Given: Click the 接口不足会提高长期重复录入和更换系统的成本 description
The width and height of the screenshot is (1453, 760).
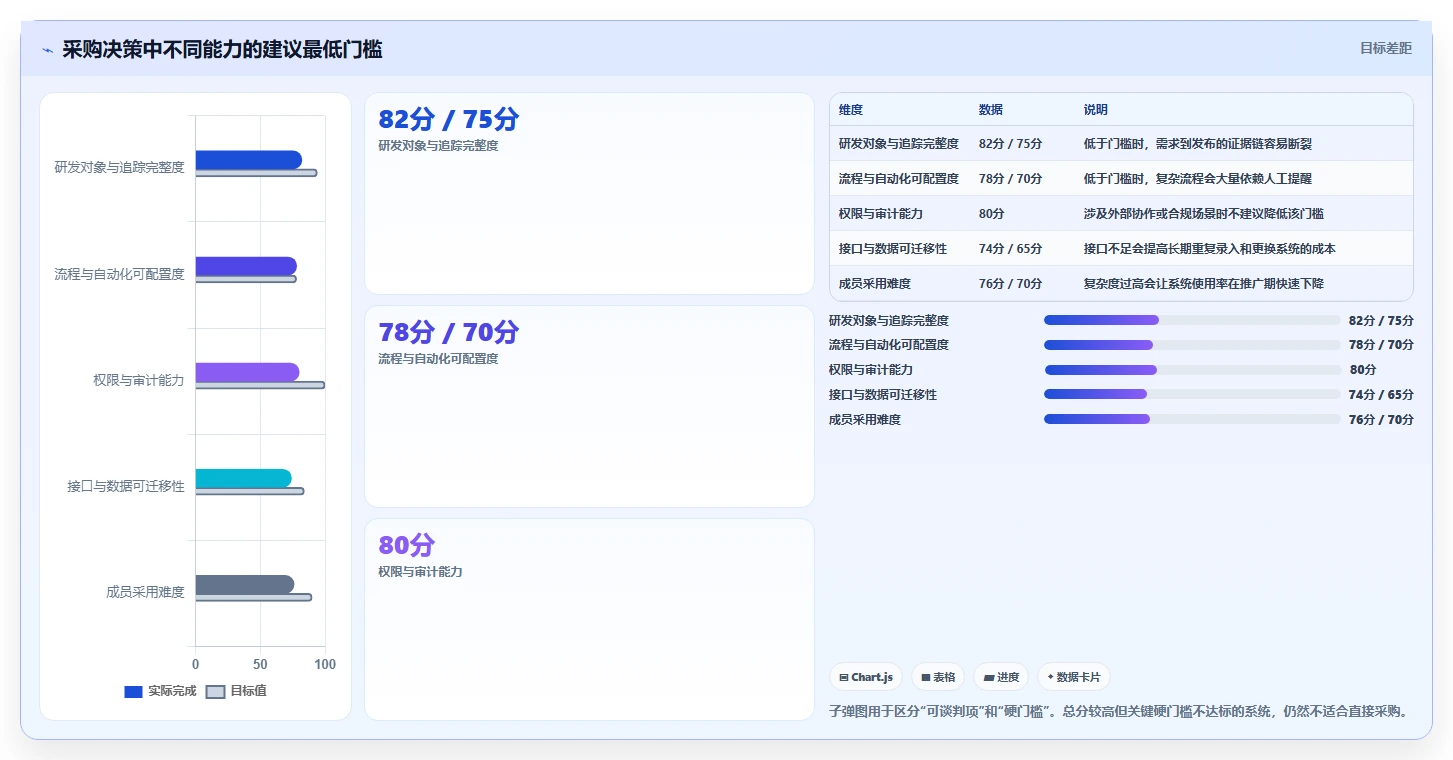Looking at the screenshot, I should 1210,249.
